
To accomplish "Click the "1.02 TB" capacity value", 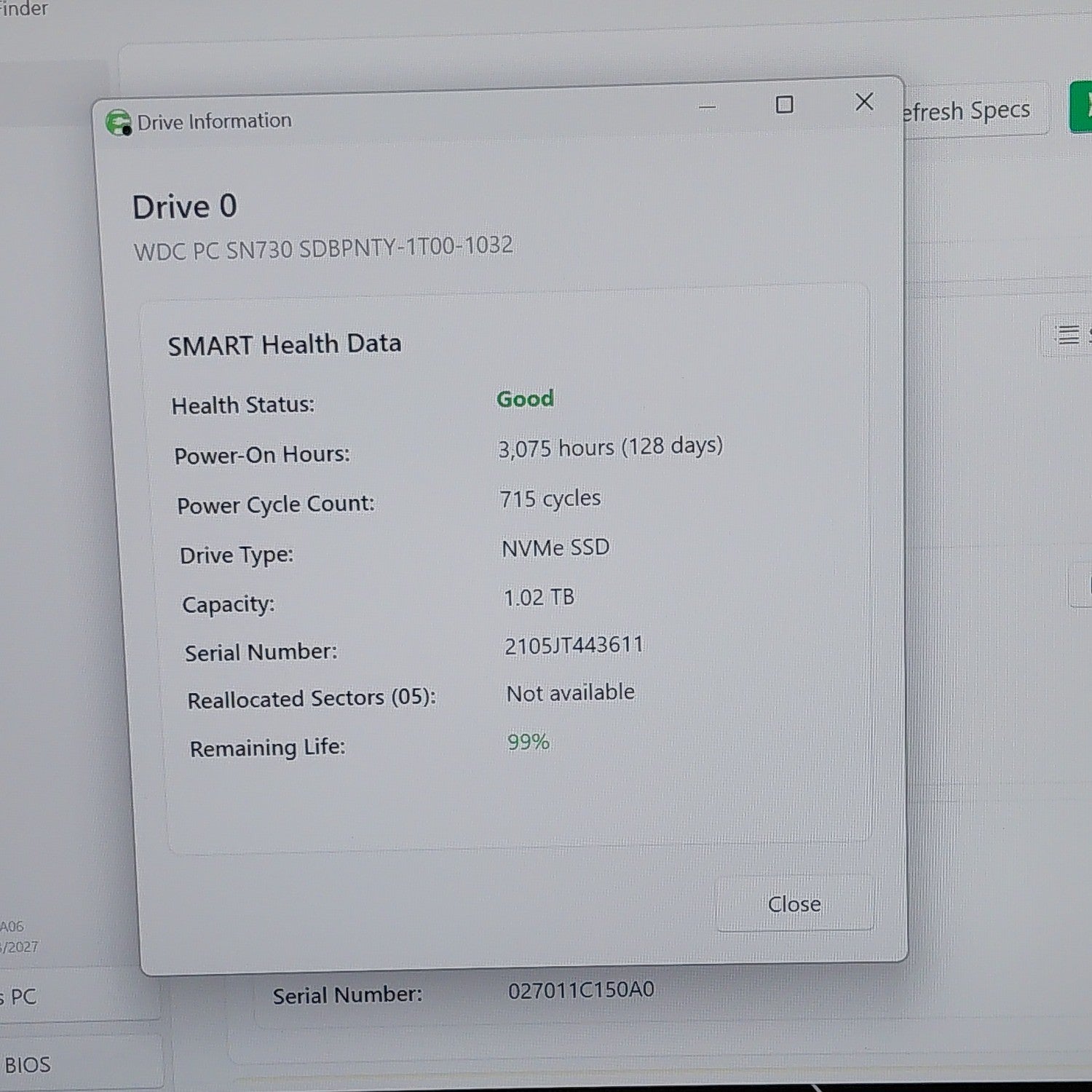I will coord(539,598).
